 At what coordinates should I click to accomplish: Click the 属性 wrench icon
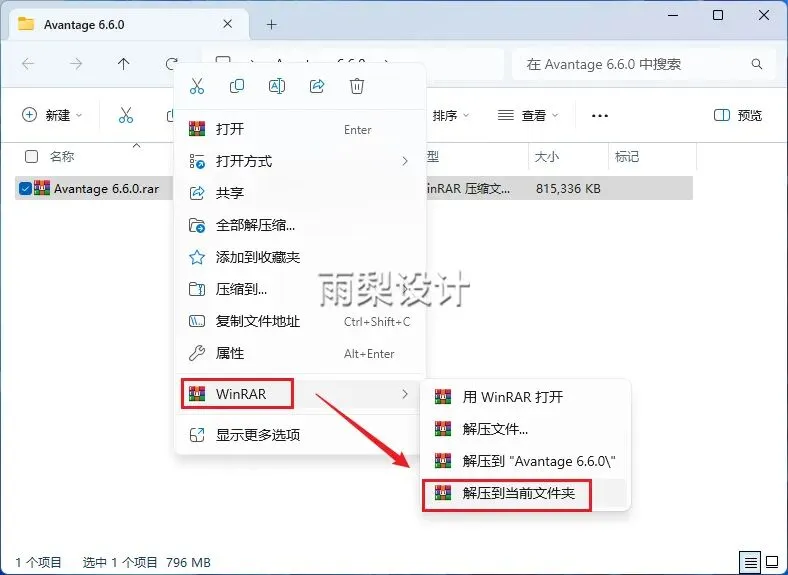click(196, 353)
